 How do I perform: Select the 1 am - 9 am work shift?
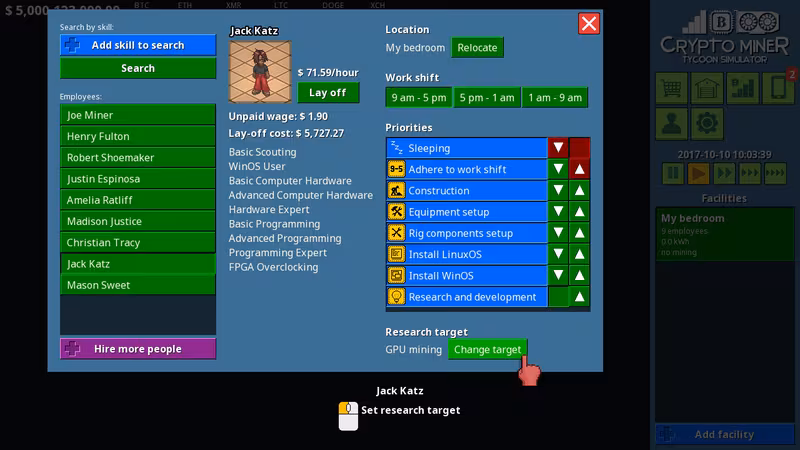point(555,97)
